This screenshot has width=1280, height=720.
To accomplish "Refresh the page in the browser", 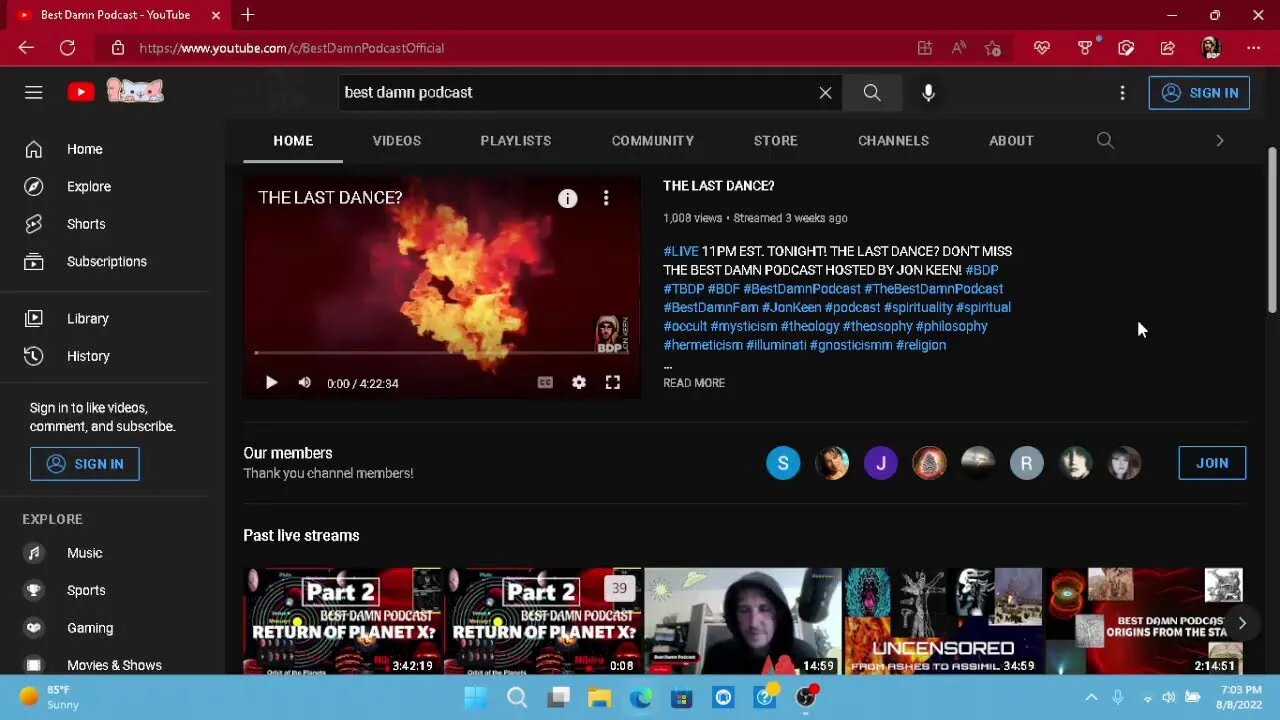I will click(x=67, y=48).
